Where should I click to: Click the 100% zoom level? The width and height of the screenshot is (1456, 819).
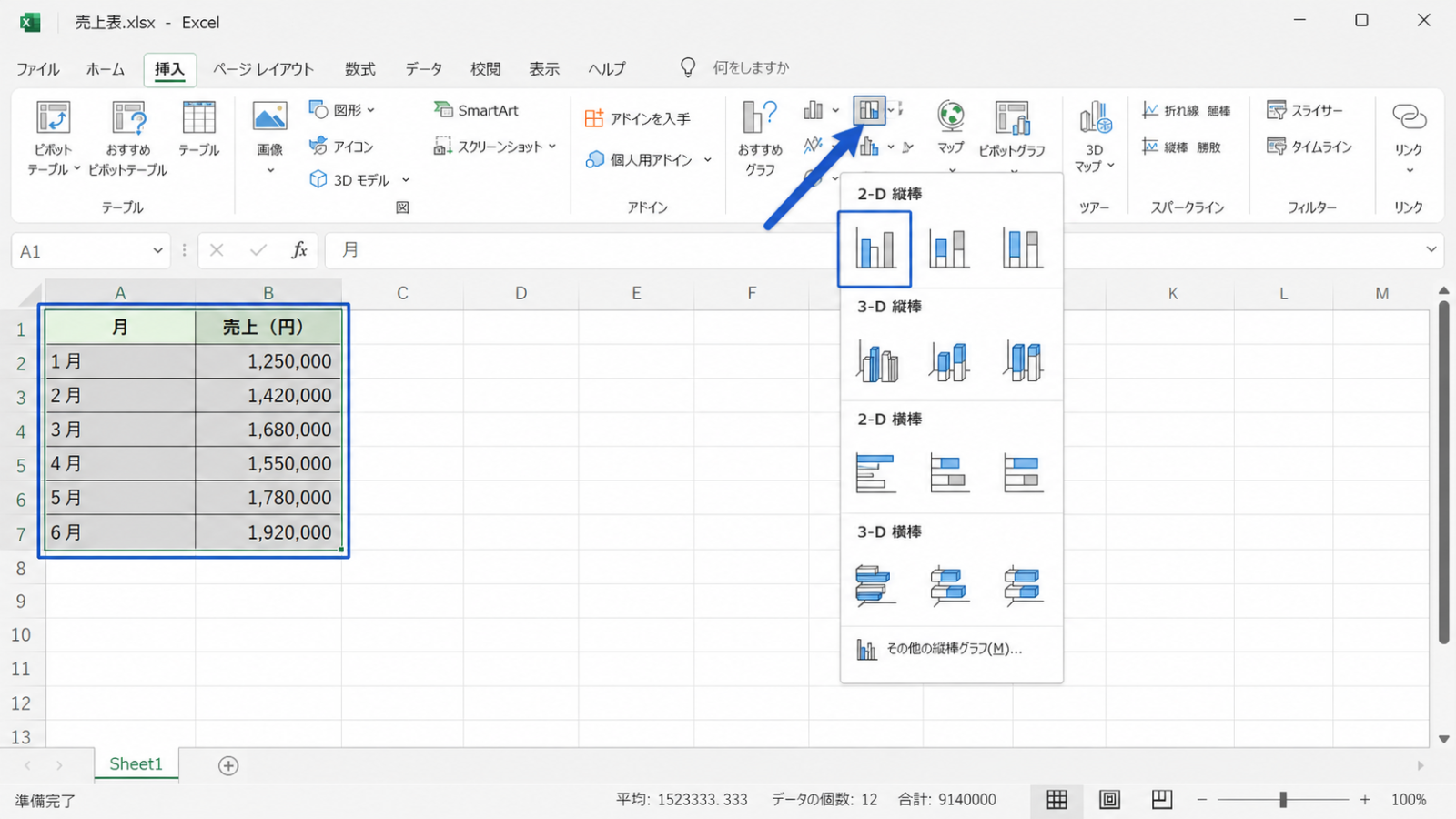click(x=1409, y=800)
